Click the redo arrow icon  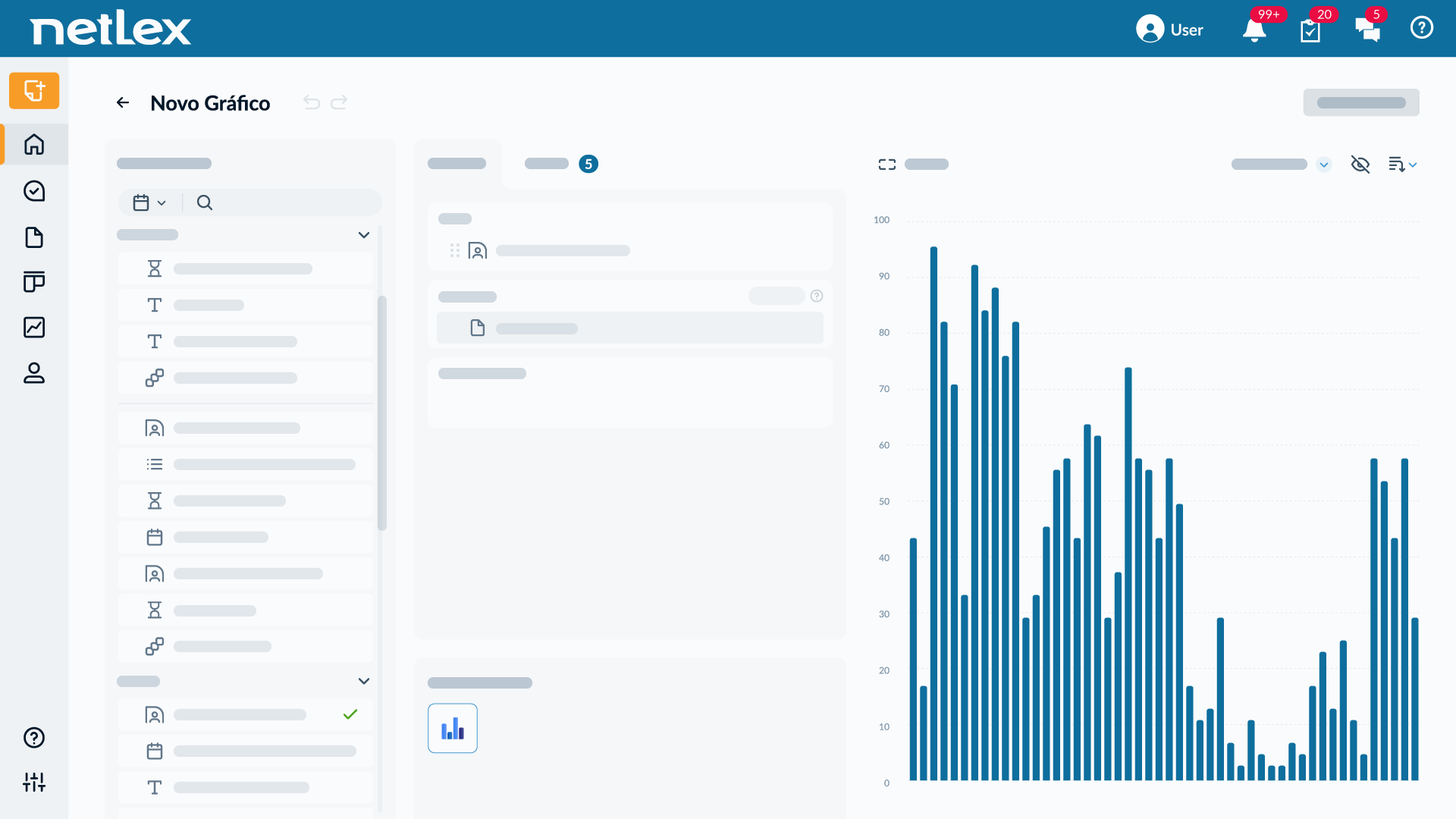(339, 102)
